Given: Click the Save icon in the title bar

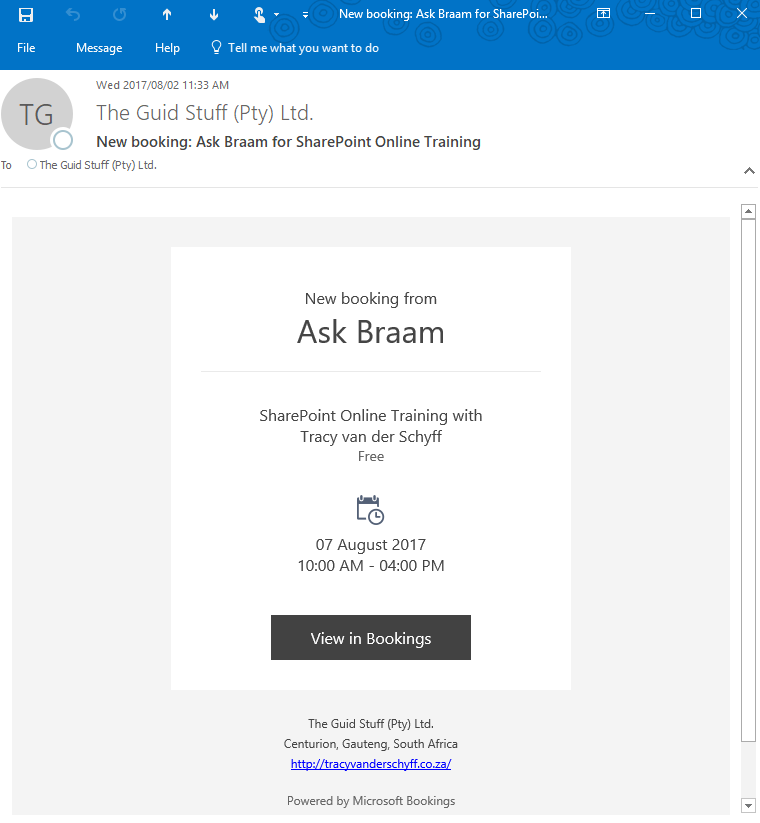Looking at the screenshot, I should point(26,14).
